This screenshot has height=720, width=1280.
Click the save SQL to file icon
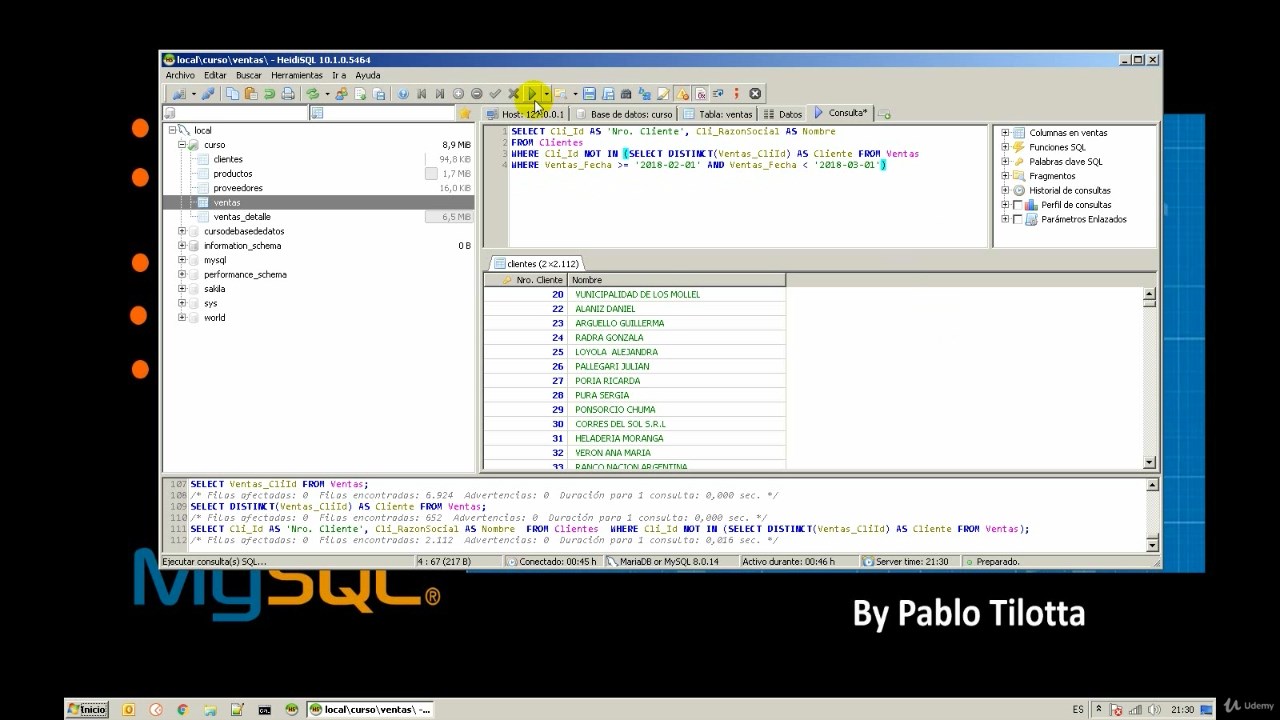pyautogui.click(x=589, y=94)
